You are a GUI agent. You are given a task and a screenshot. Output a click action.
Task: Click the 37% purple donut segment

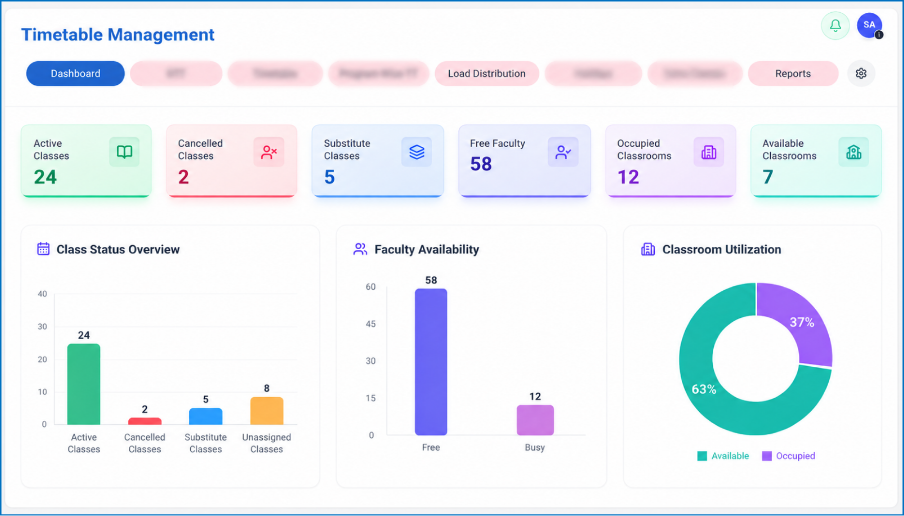803,323
